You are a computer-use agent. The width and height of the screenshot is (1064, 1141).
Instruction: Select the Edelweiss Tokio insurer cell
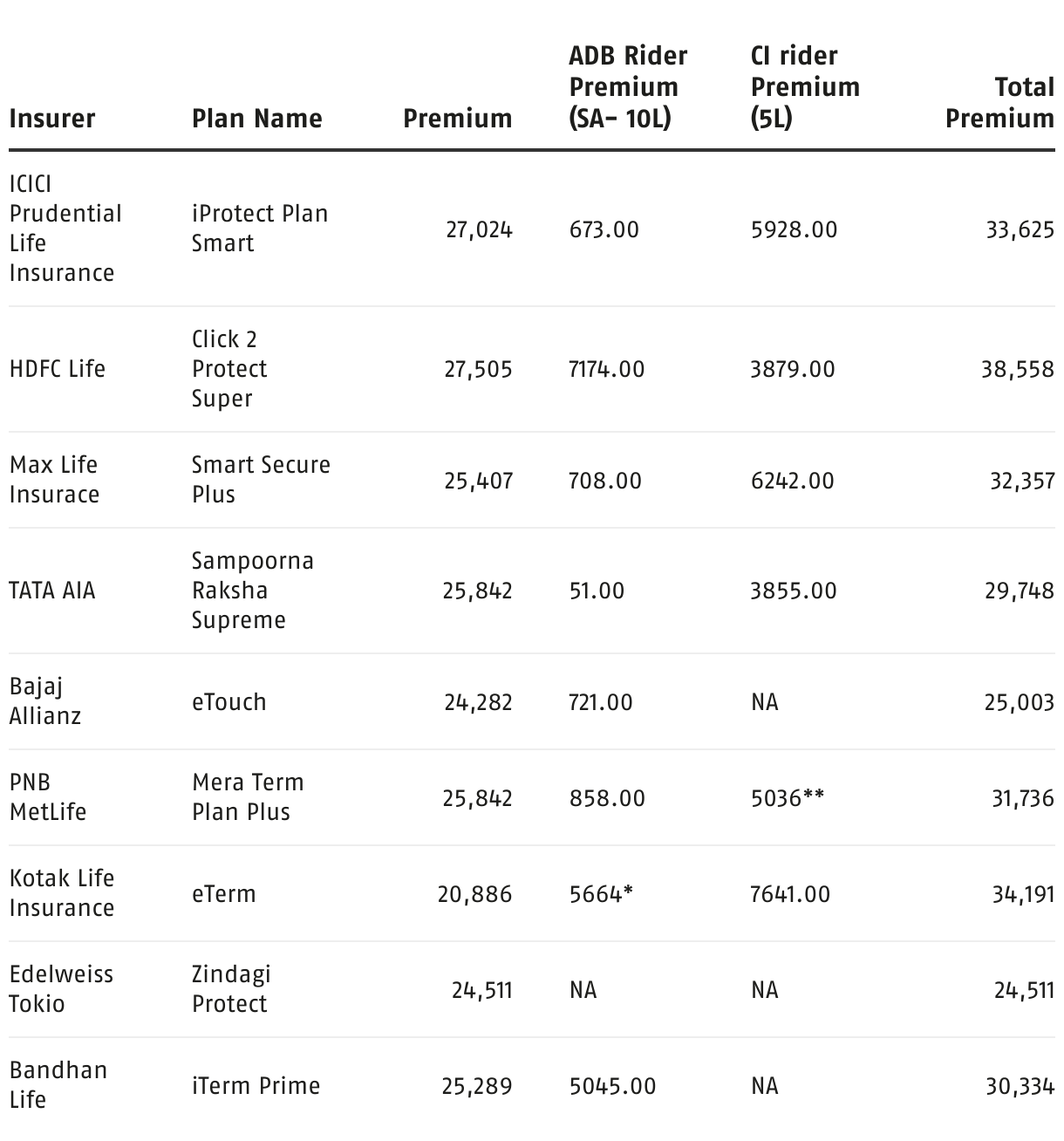(61, 988)
